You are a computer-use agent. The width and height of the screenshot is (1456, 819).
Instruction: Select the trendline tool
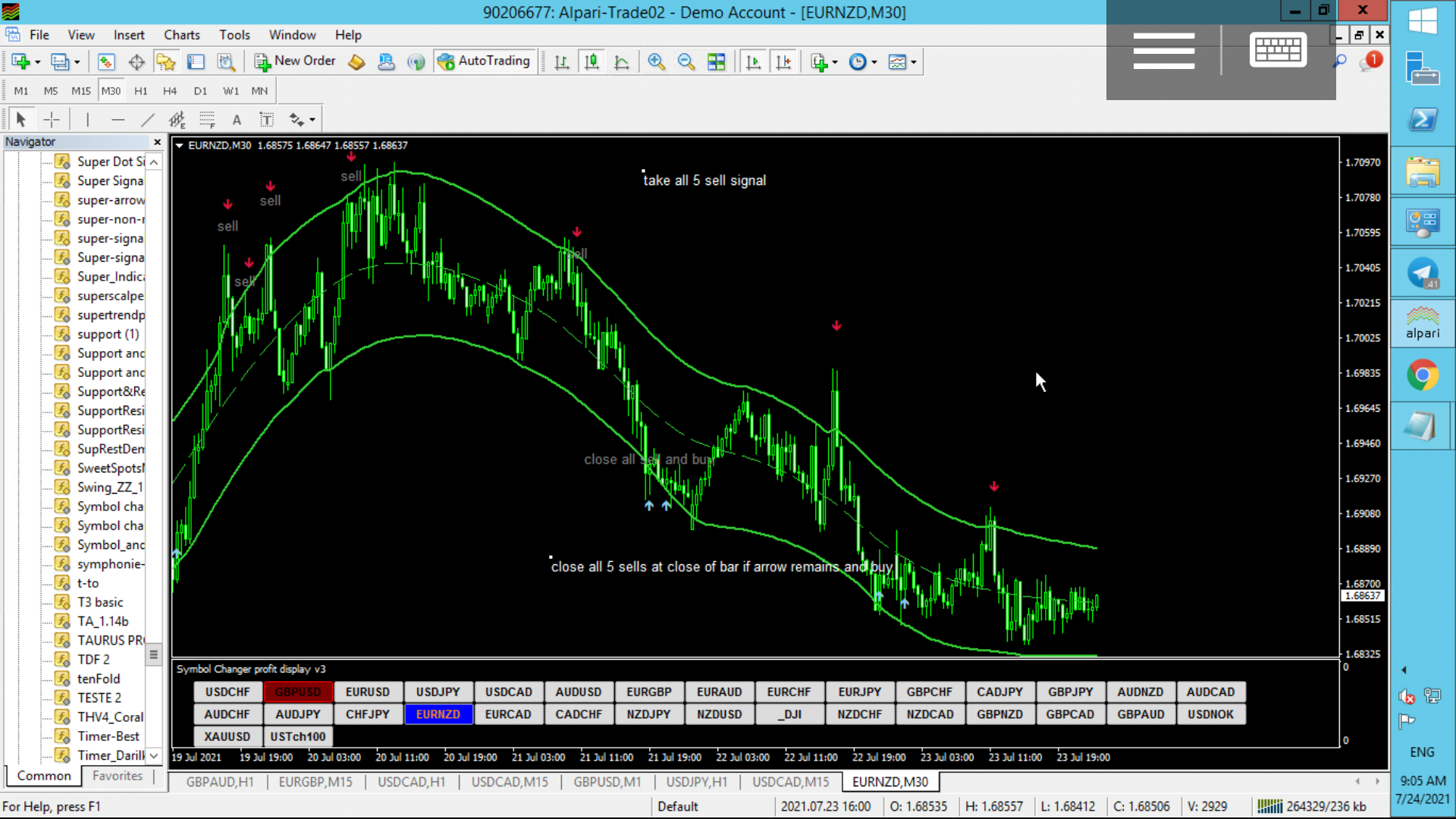point(148,119)
